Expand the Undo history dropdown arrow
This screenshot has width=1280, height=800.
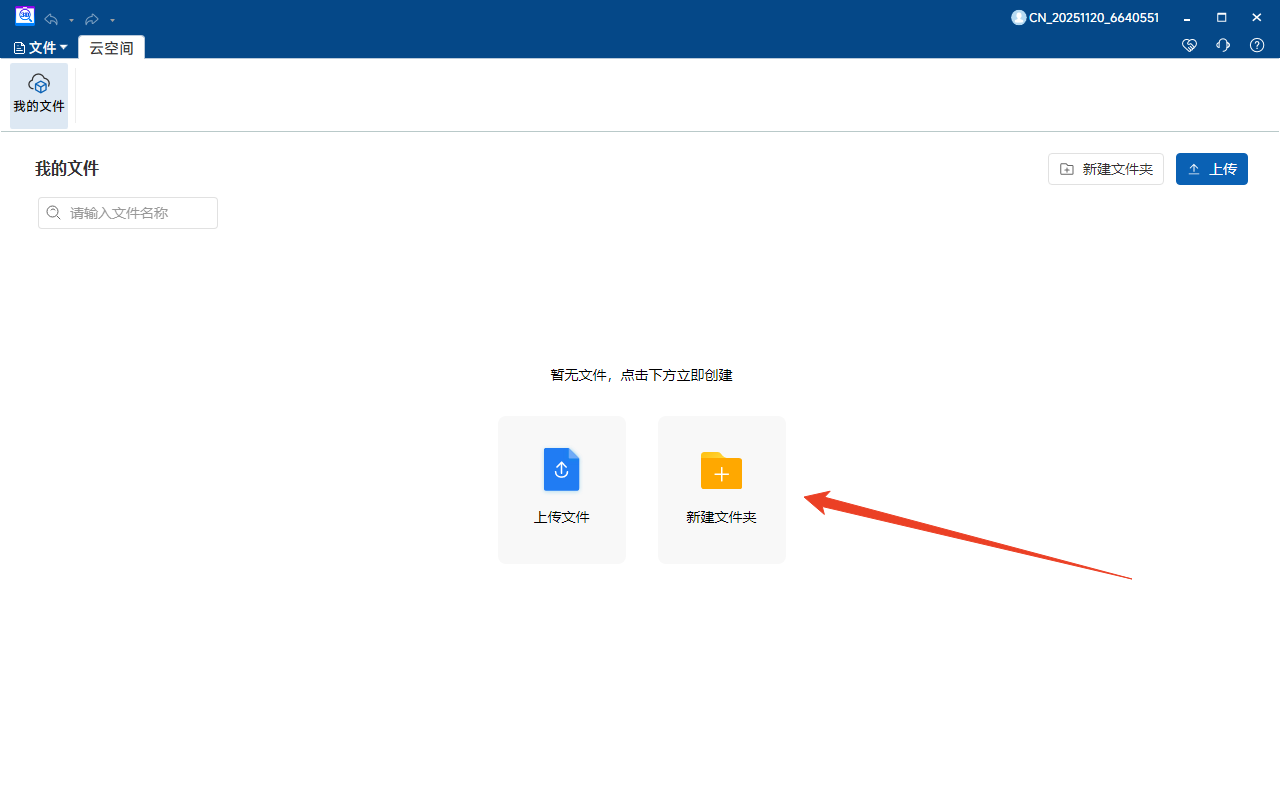(71, 21)
